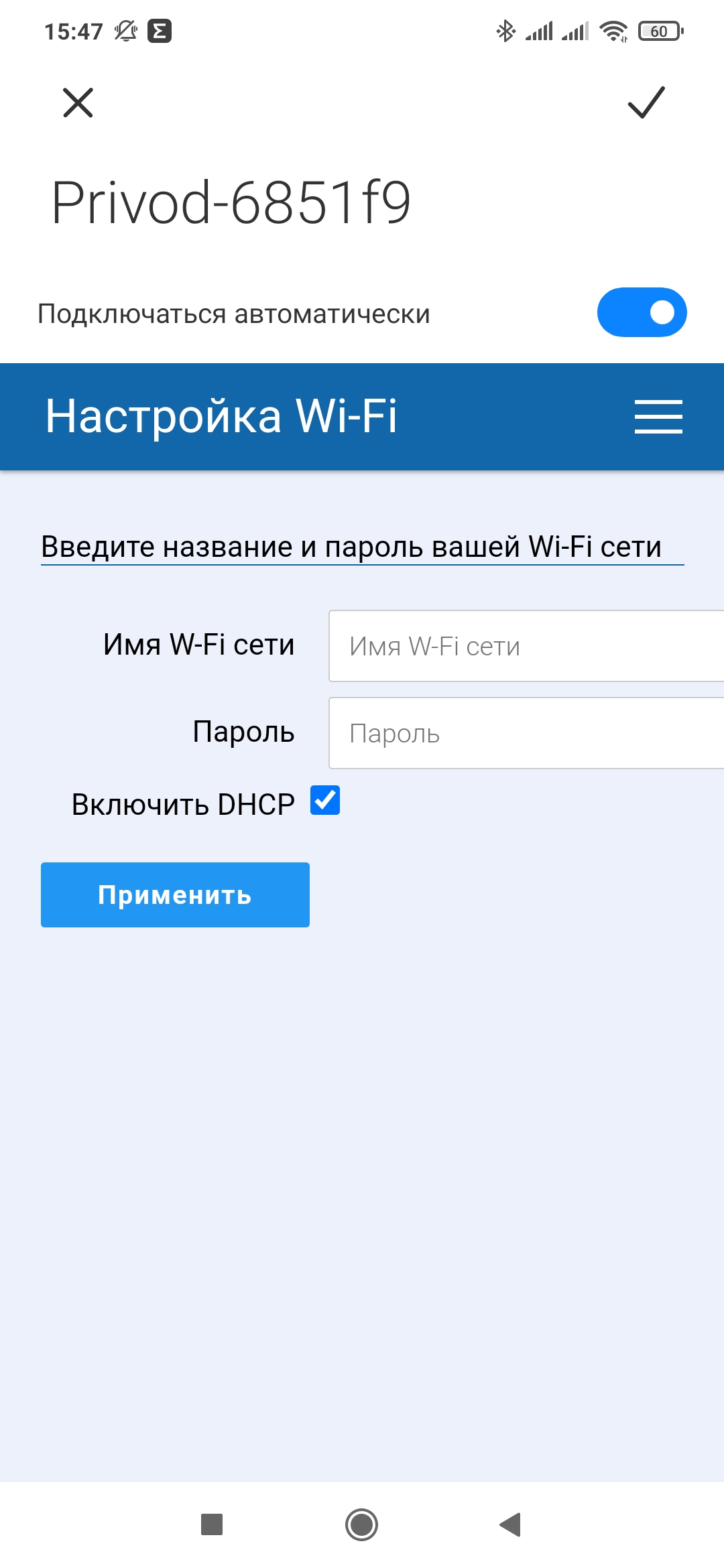Click the Применить button
This screenshot has height=1568, width=724.
click(175, 895)
